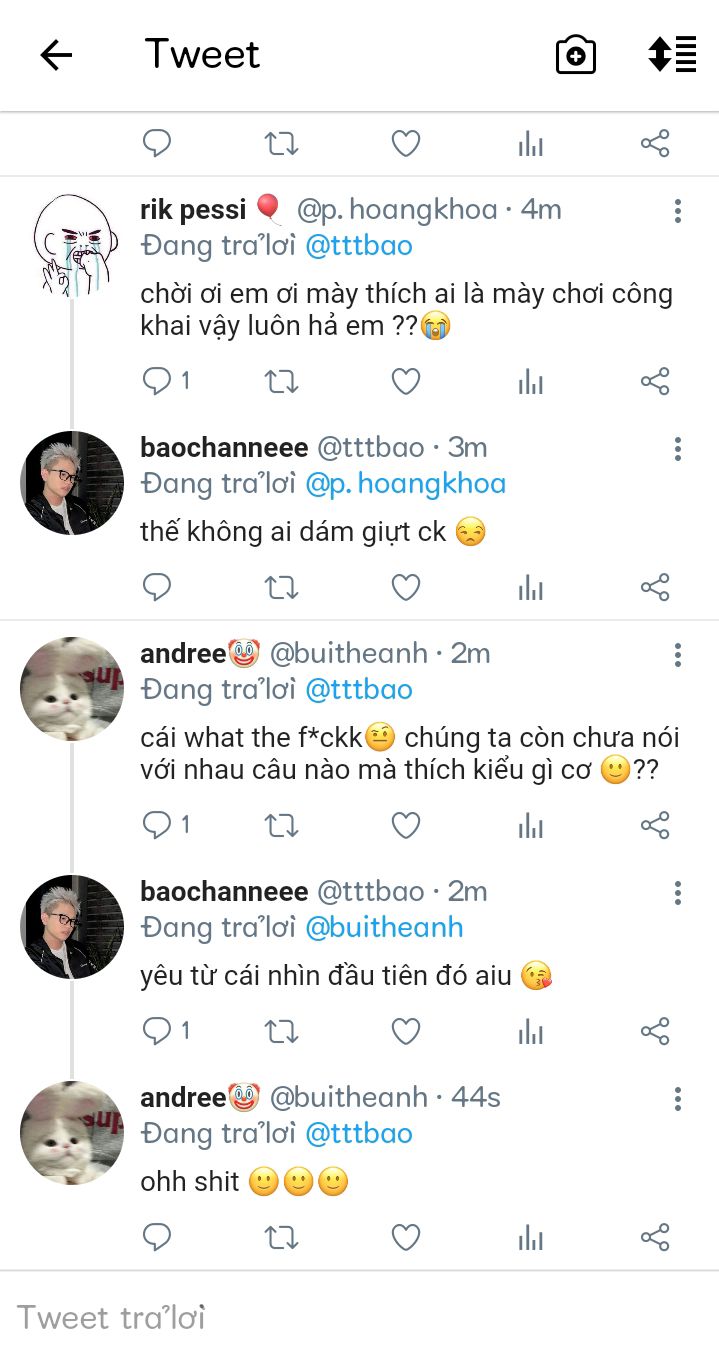
Task: Open the @buitheanh mention link
Action: (x=384, y=927)
